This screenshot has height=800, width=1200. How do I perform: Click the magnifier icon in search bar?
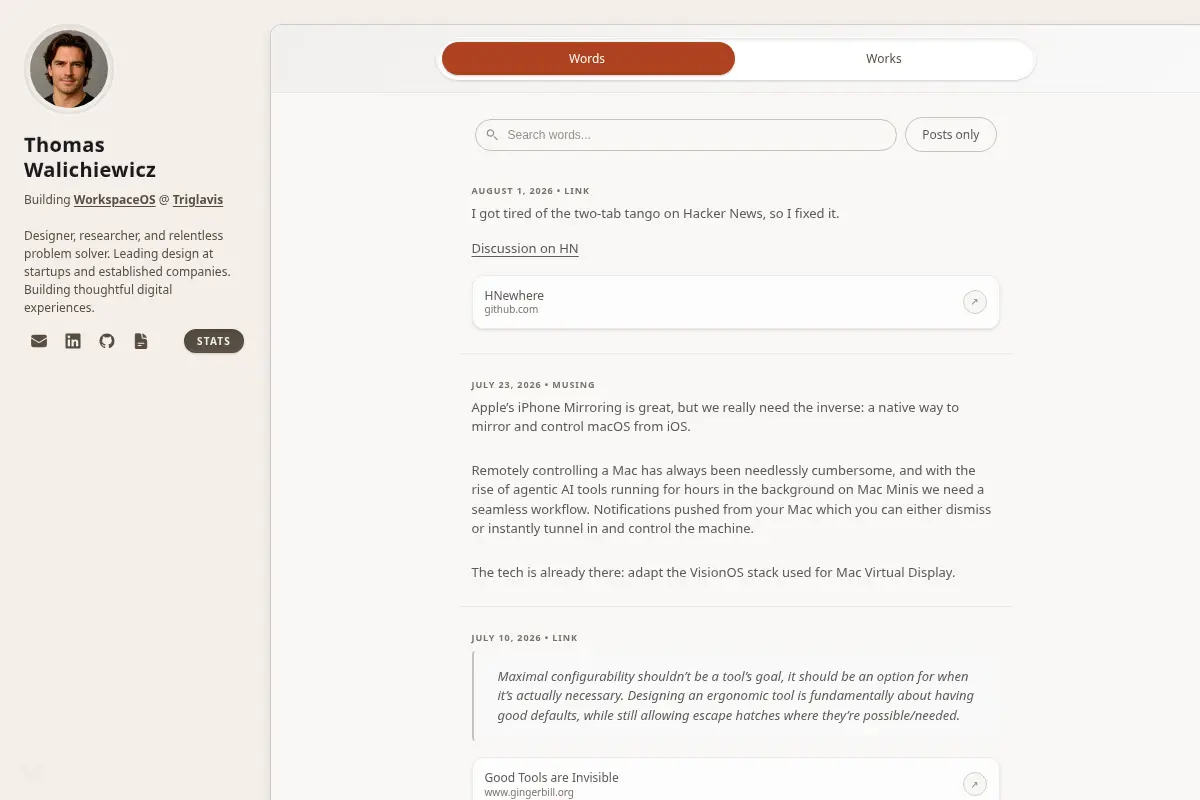coord(492,135)
